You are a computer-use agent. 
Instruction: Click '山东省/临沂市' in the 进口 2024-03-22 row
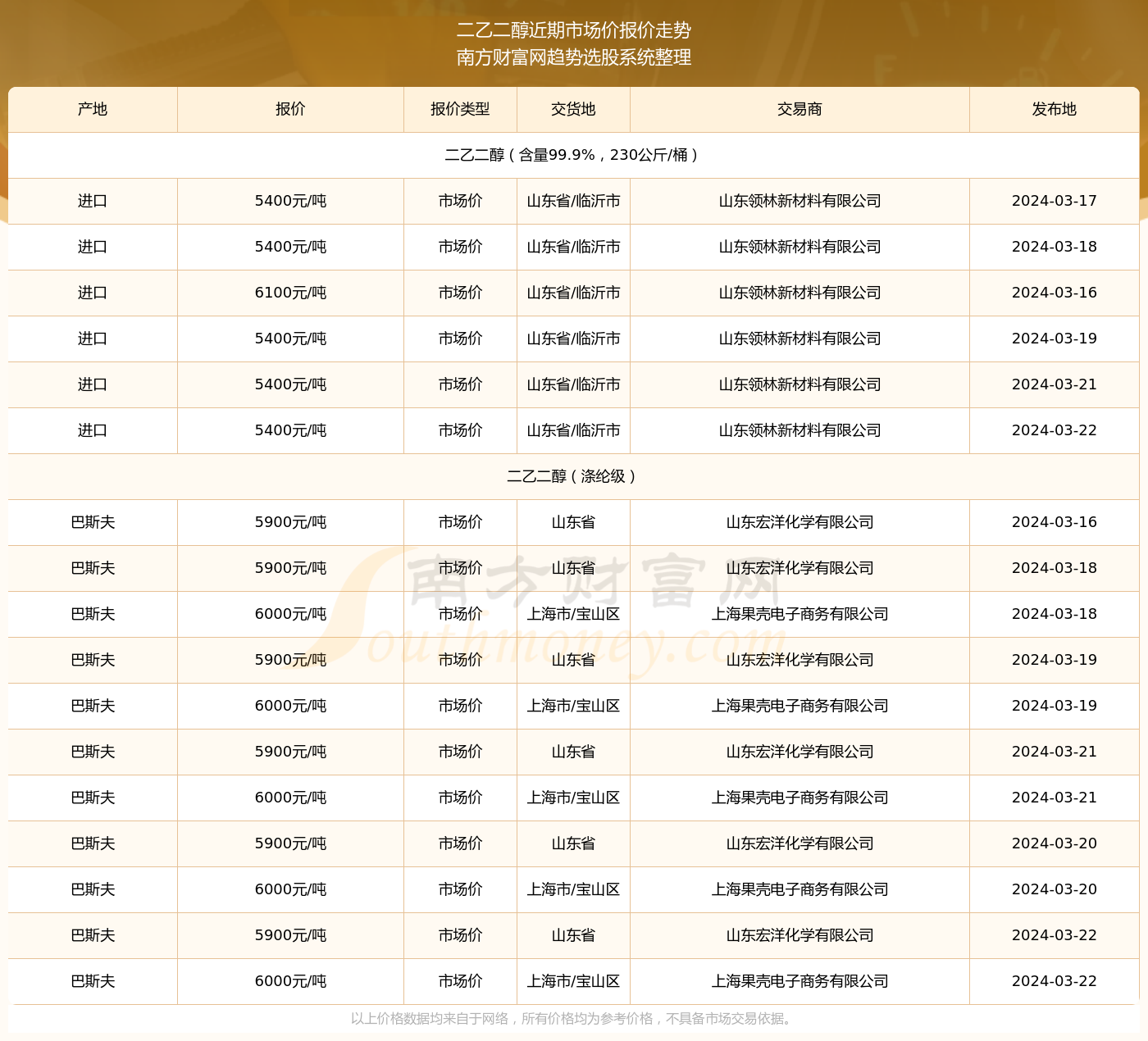pyautogui.click(x=573, y=430)
